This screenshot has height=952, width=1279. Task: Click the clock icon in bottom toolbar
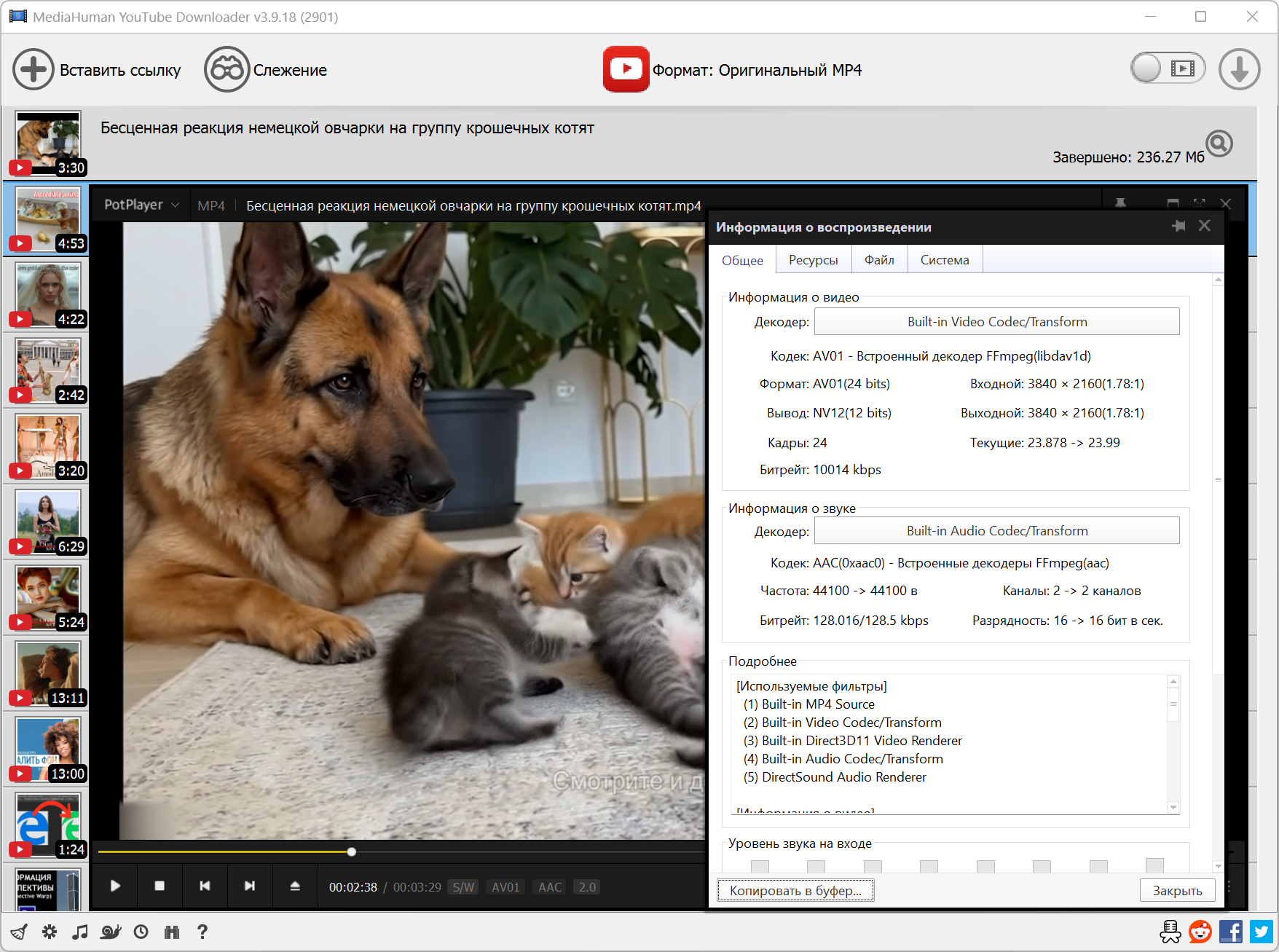[141, 932]
